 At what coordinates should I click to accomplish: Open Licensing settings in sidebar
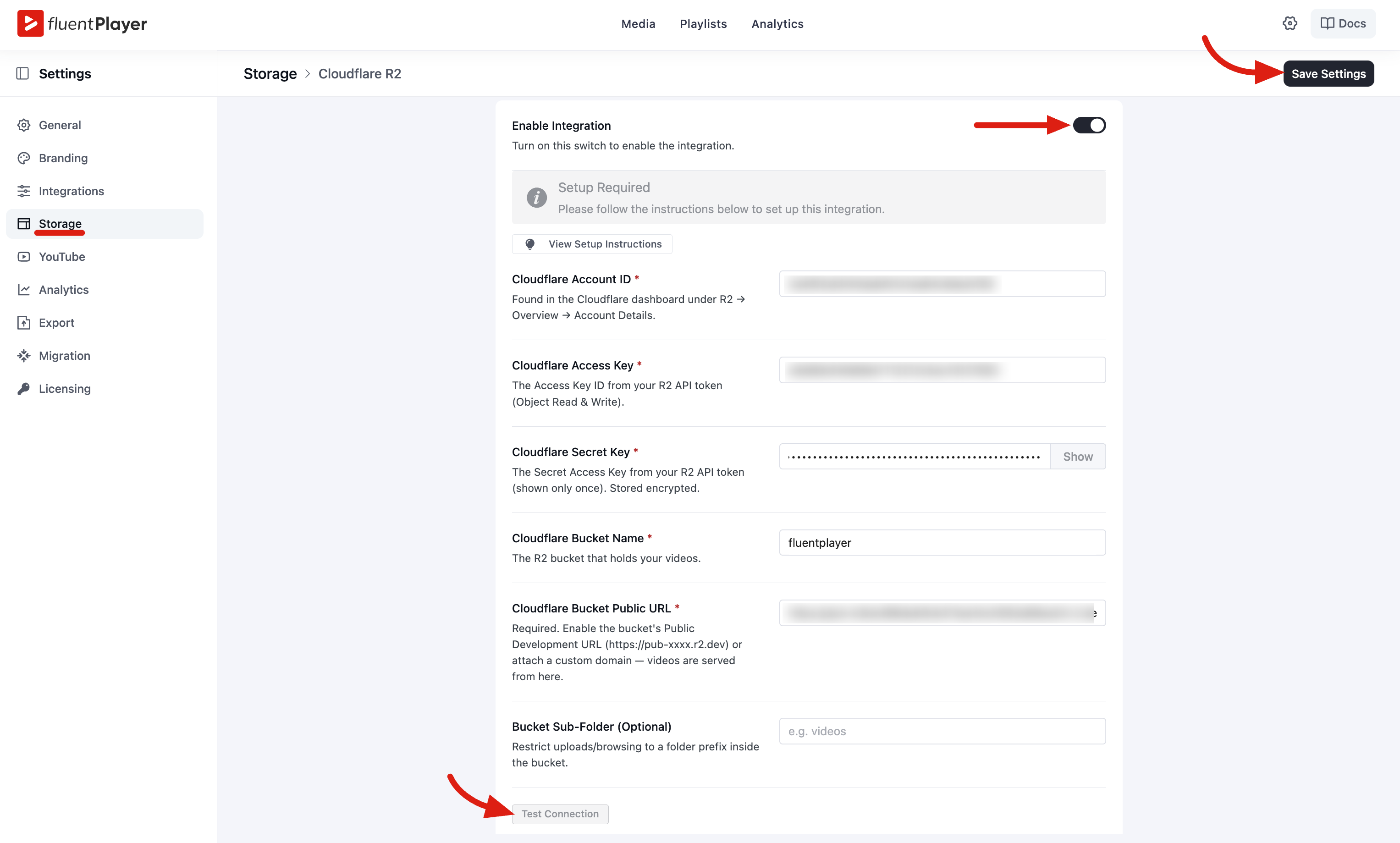(105, 389)
